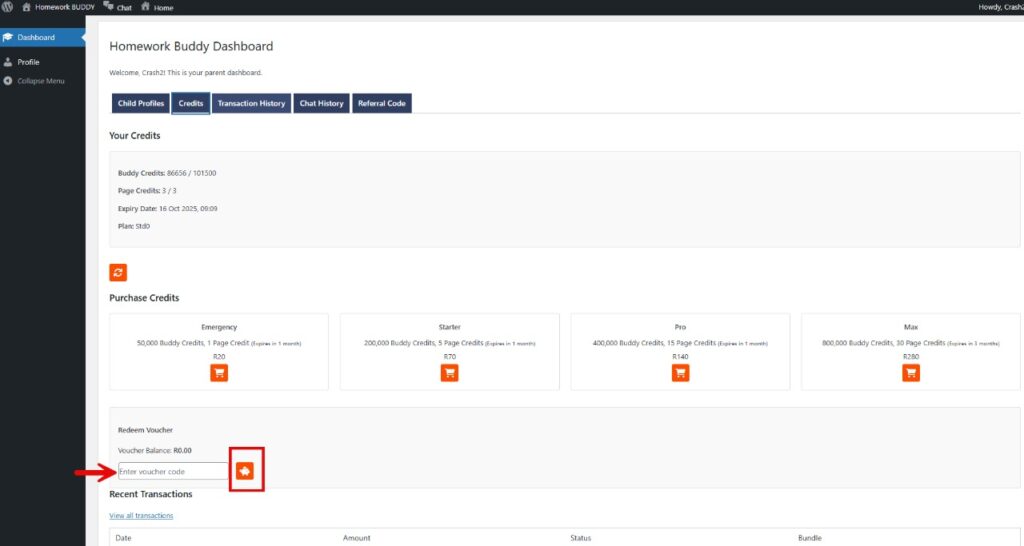Click the orange refresh credits icon

[x=118, y=272]
